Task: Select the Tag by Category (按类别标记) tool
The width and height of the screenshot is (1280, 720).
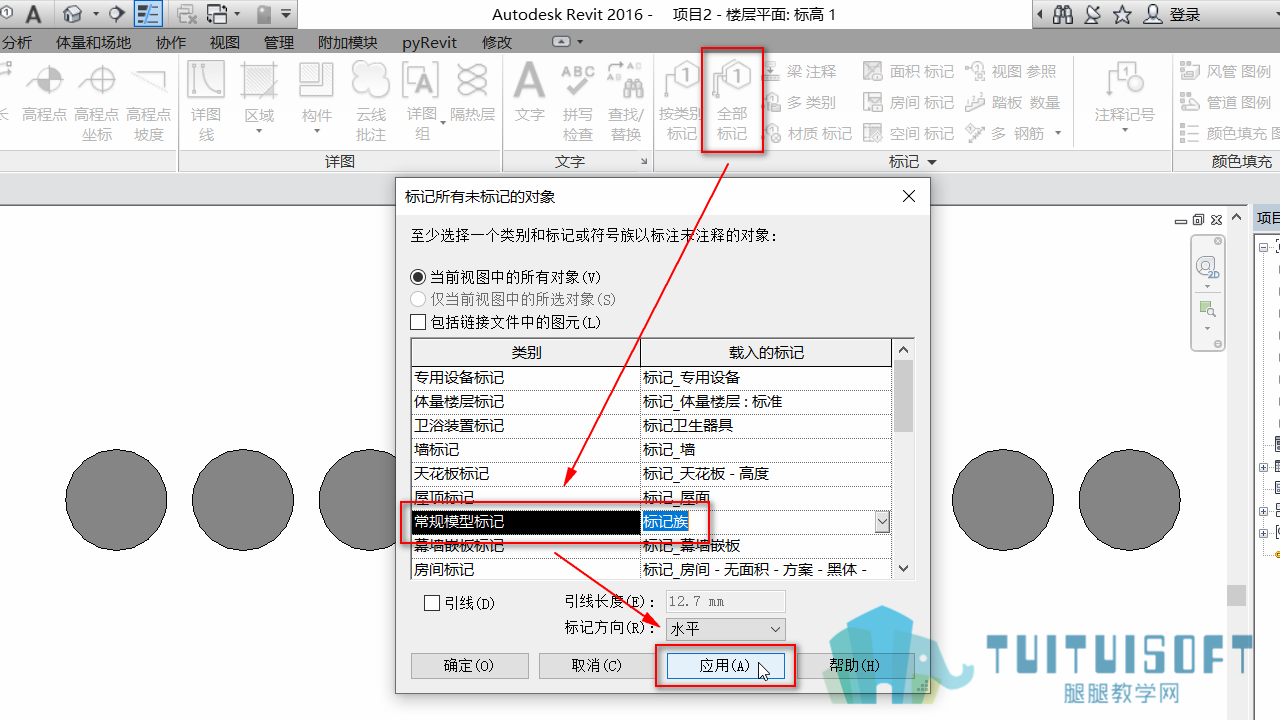Action: coord(681,102)
